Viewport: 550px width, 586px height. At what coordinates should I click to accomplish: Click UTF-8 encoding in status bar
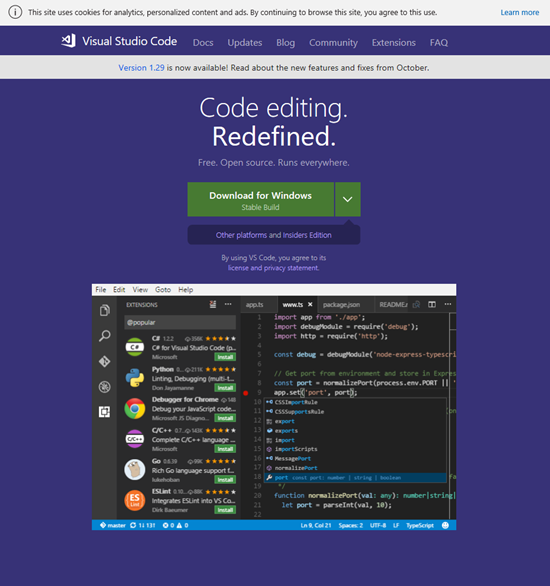tap(378, 525)
